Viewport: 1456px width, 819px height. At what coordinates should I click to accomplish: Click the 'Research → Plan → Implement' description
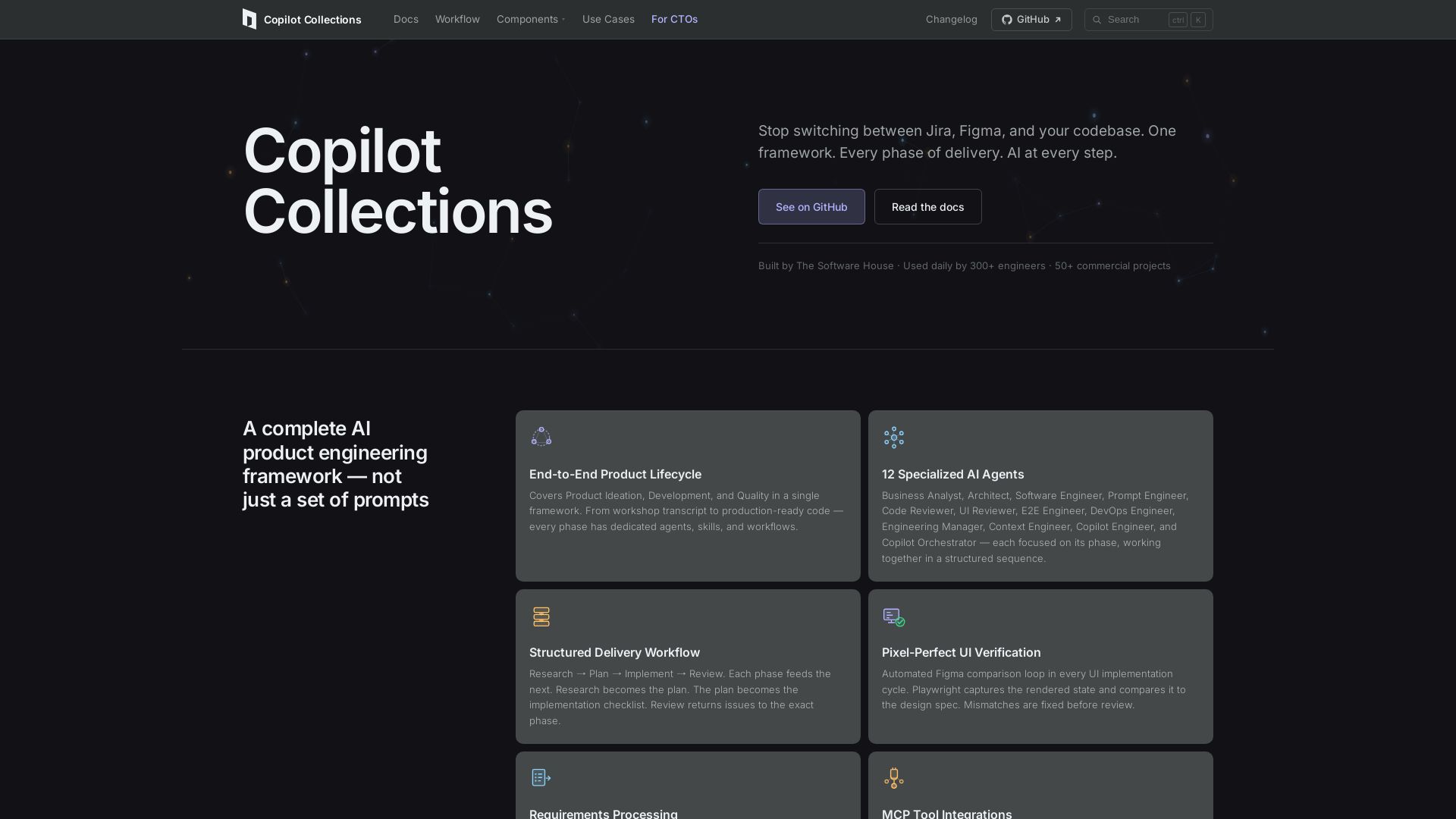pyautogui.click(x=680, y=697)
